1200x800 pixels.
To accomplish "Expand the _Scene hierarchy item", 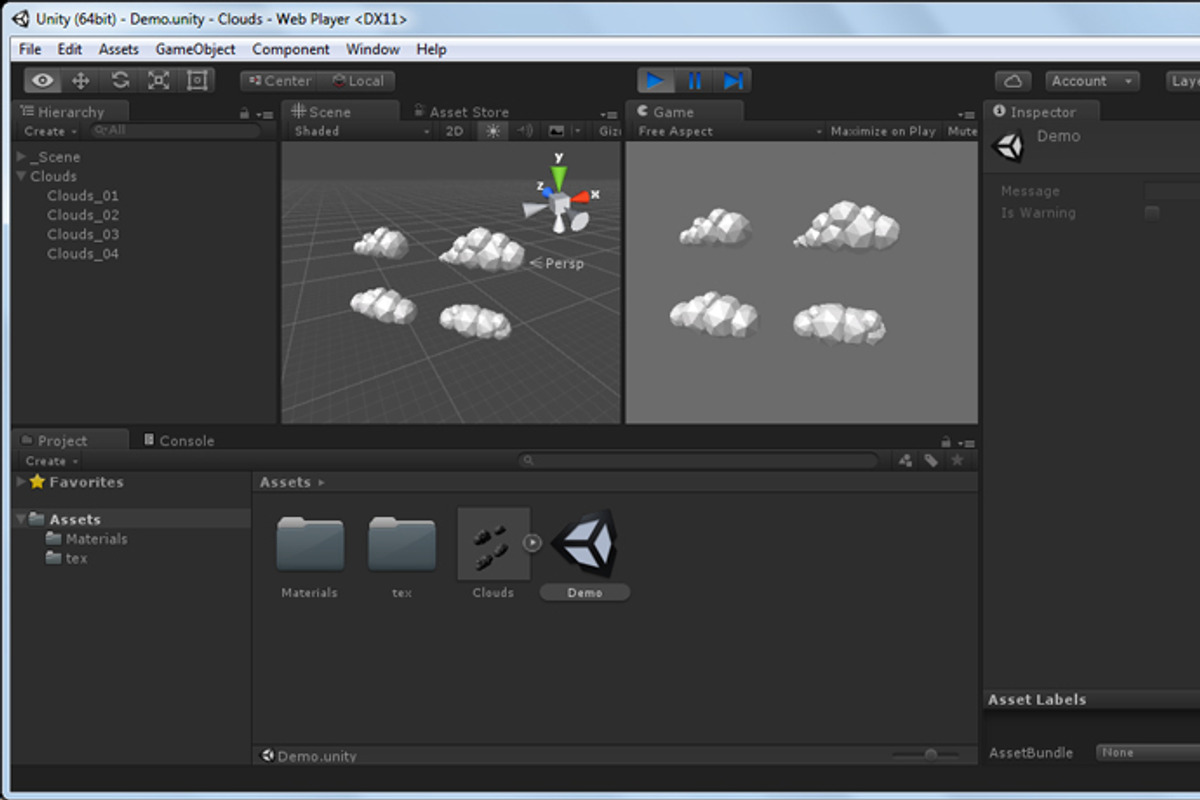I will click(22, 157).
